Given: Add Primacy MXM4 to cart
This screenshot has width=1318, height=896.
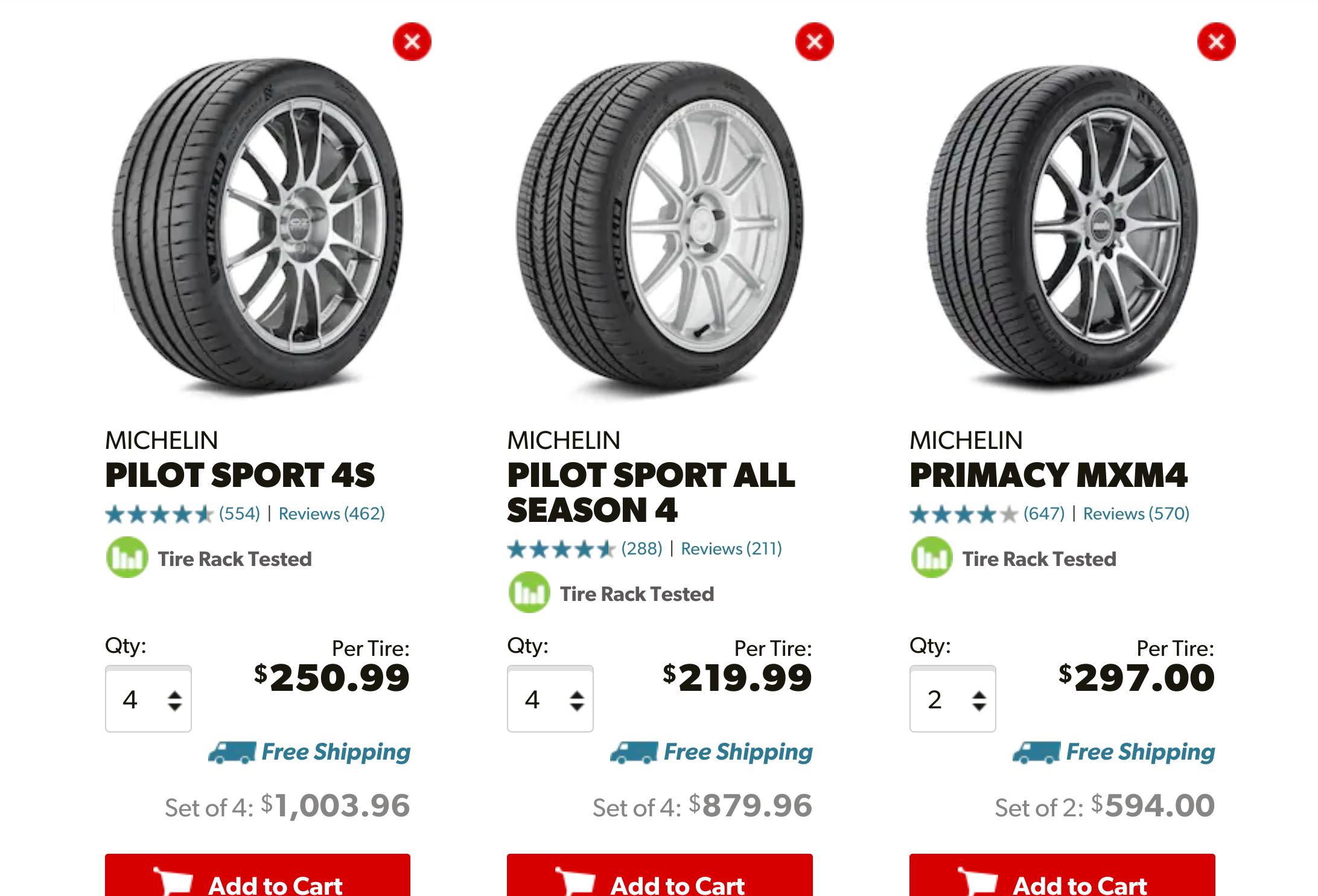Looking at the screenshot, I should (x=1062, y=875).
